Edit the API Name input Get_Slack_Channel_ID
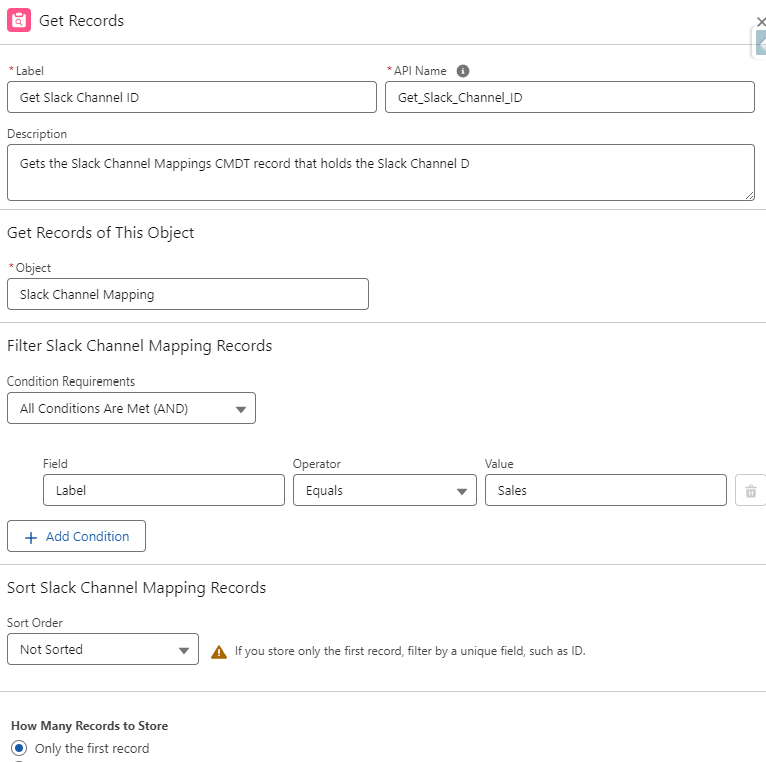The height and width of the screenshot is (762, 766). 570,97
